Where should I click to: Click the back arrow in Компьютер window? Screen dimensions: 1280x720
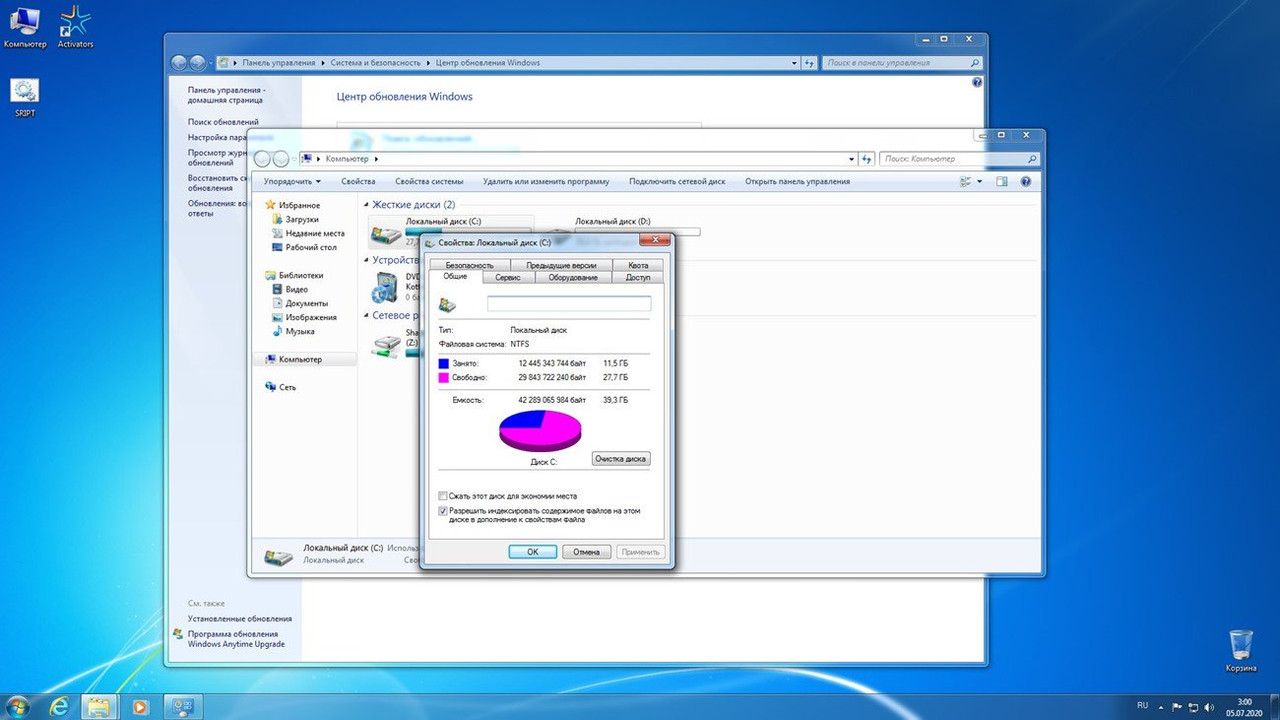click(x=263, y=158)
